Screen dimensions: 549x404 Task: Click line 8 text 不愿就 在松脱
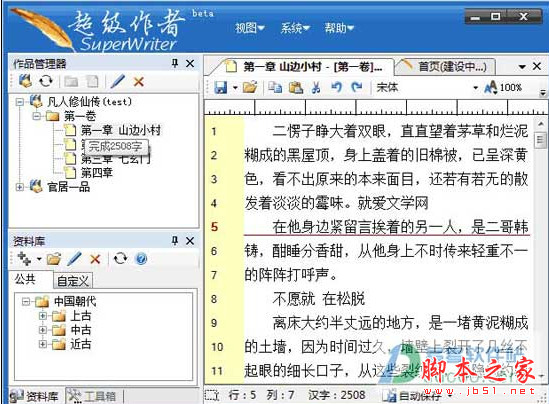pyautogui.click(x=319, y=299)
